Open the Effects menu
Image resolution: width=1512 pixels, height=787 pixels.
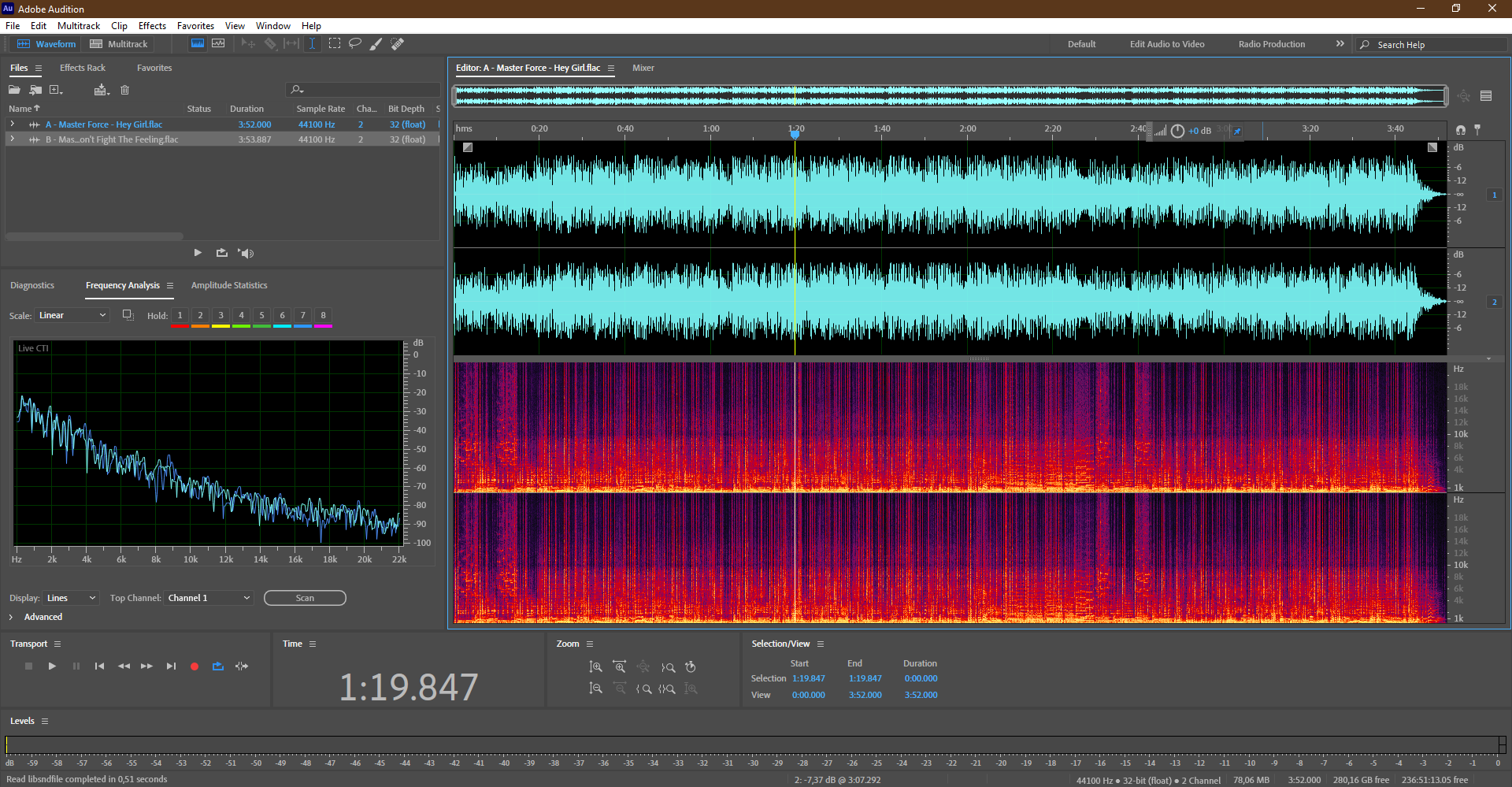(x=152, y=26)
